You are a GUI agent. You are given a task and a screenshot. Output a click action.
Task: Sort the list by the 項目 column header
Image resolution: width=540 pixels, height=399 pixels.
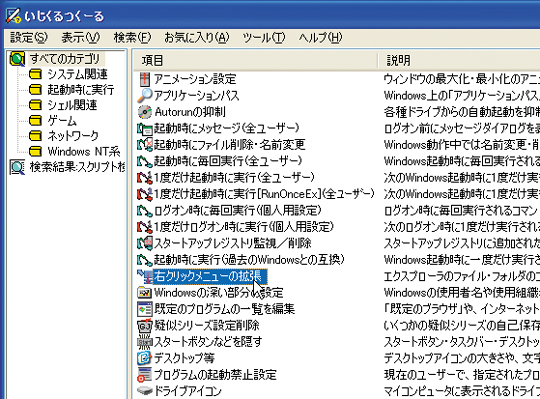pyautogui.click(x=255, y=60)
